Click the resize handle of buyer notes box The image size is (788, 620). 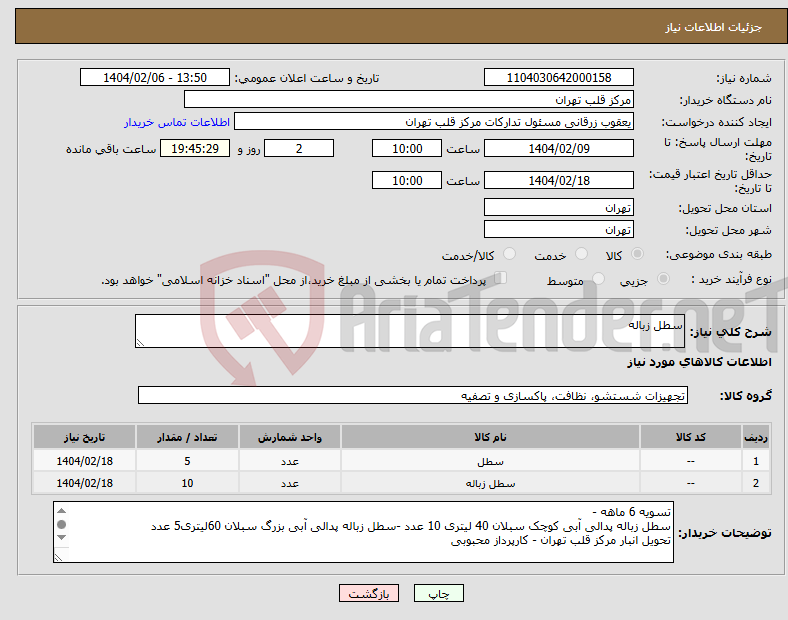(x=58, y=557)
